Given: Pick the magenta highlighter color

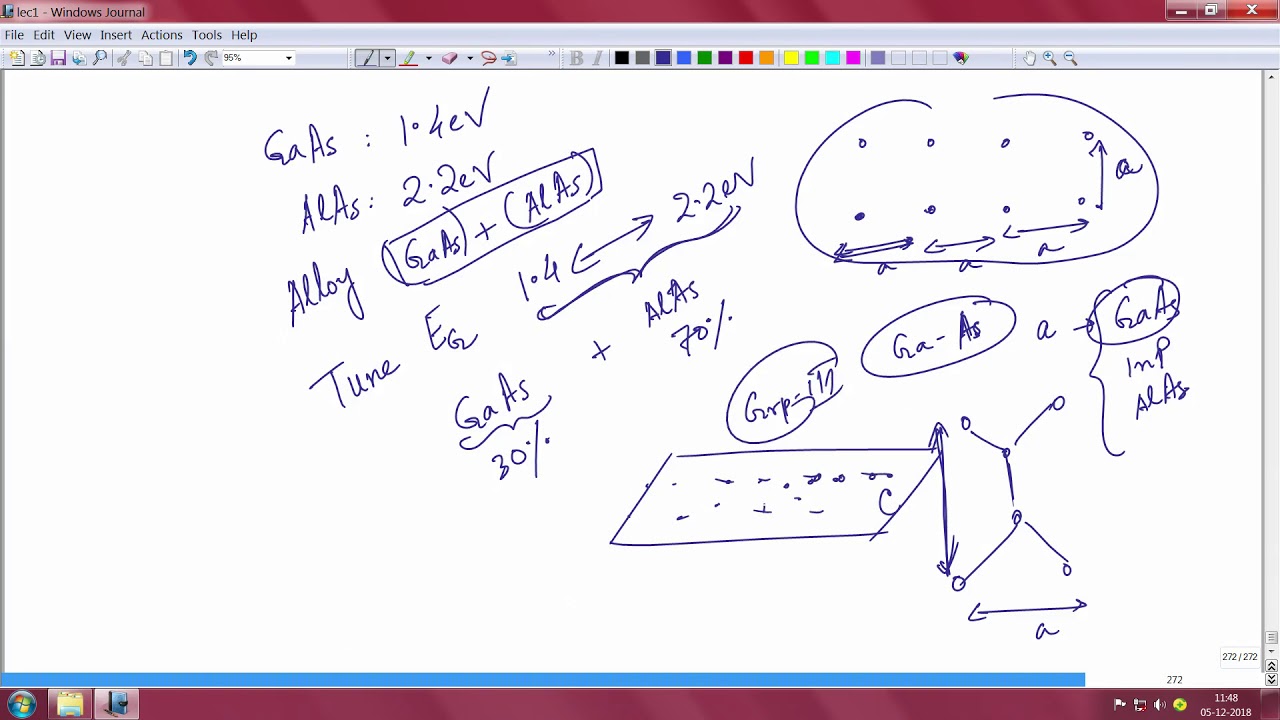Looking at the screenshot, I should coord(853,58).
